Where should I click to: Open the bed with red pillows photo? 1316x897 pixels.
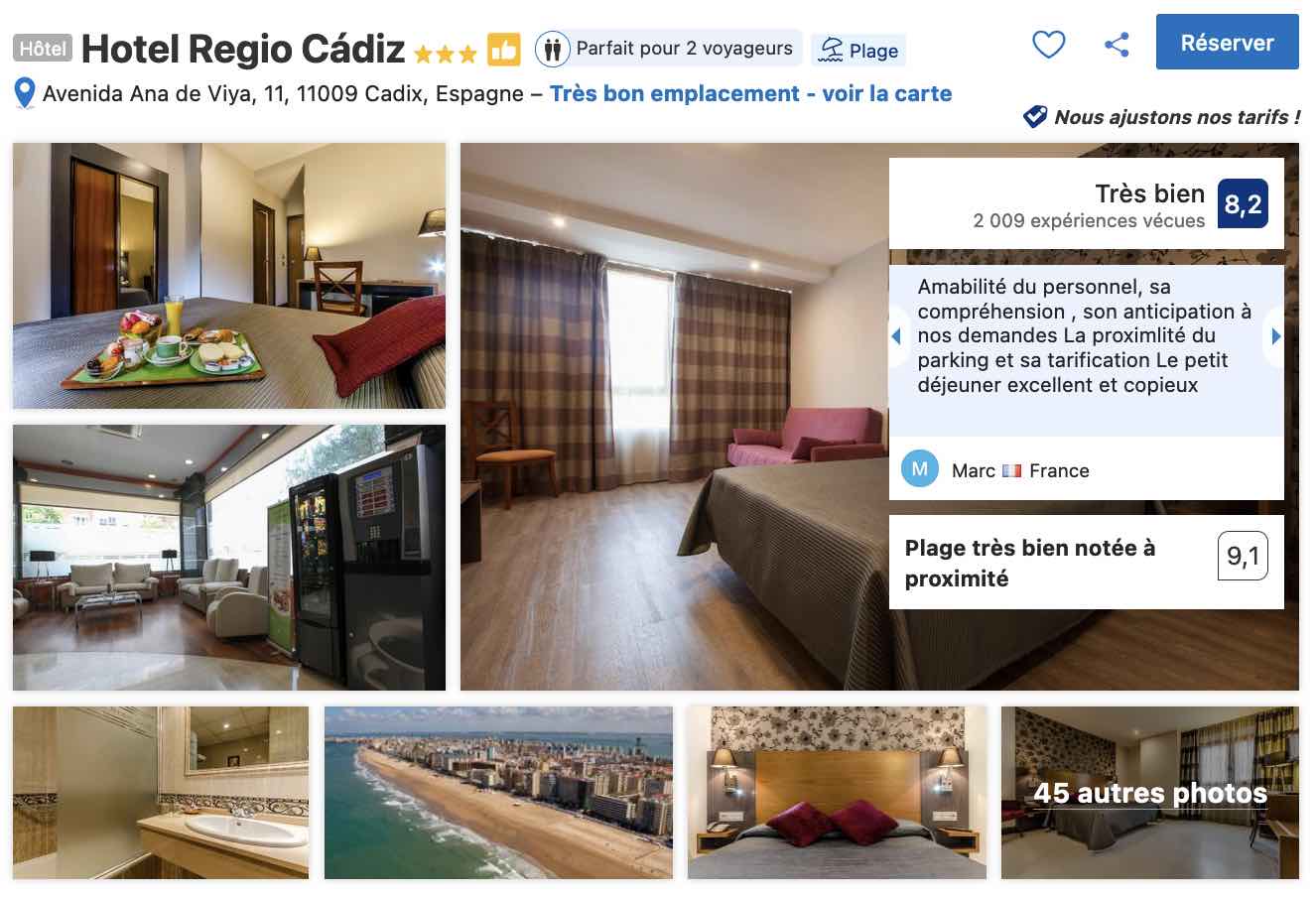coord(838,793)
